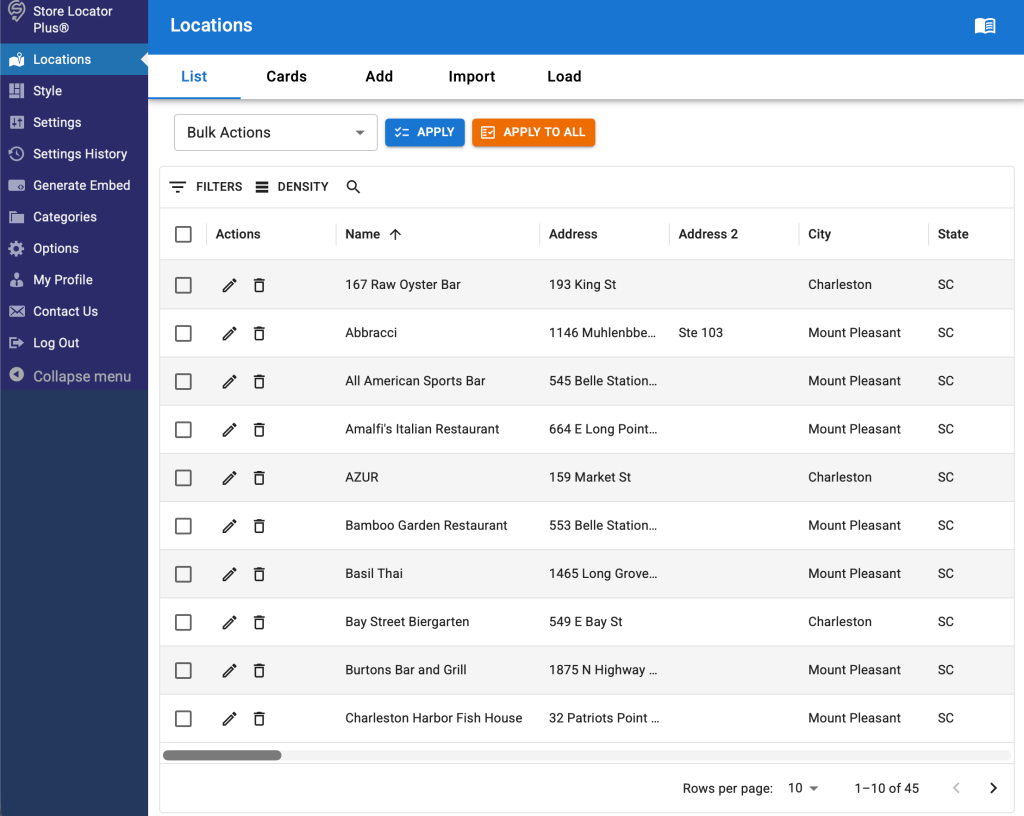1024x816 pixels.
Task: Delete the AZUR location via trash icon
Action: pyautogui.click(x=259, y=478)
